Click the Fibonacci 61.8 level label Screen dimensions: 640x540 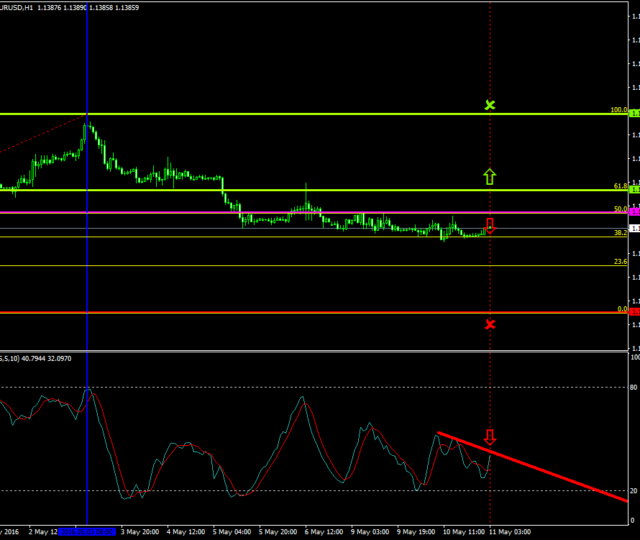pos(620,186)
